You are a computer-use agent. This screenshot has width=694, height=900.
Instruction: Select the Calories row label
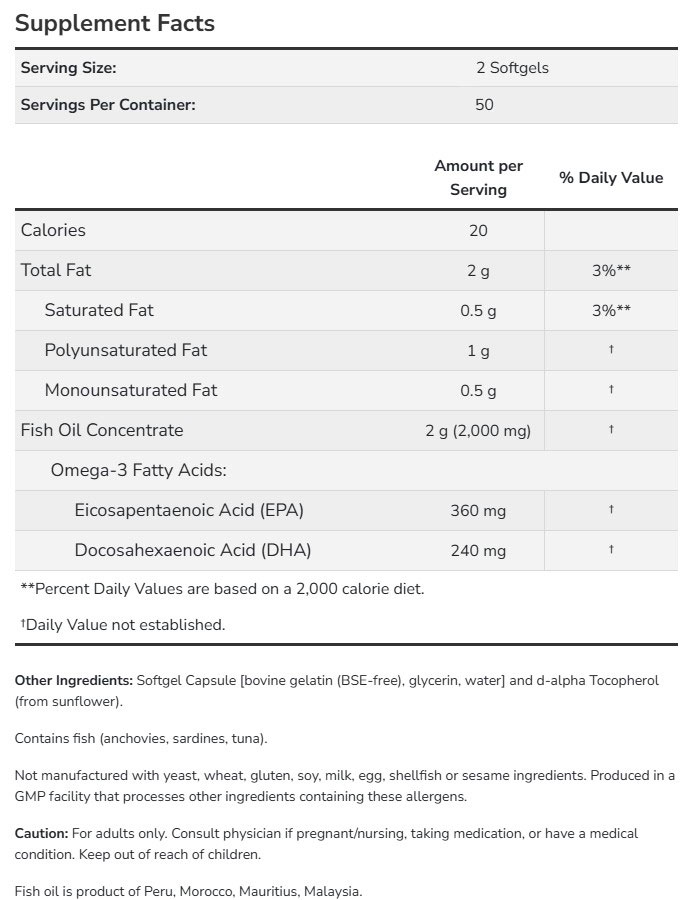54,230
